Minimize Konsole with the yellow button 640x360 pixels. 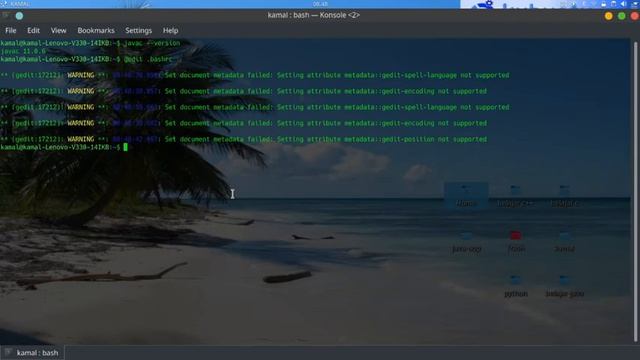tap(609, 16)
